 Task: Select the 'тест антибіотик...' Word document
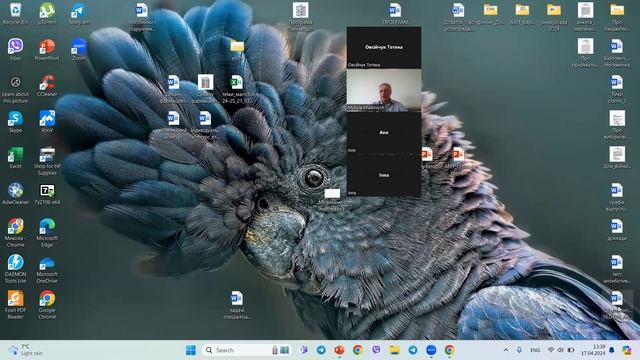[x=617, y=269]
